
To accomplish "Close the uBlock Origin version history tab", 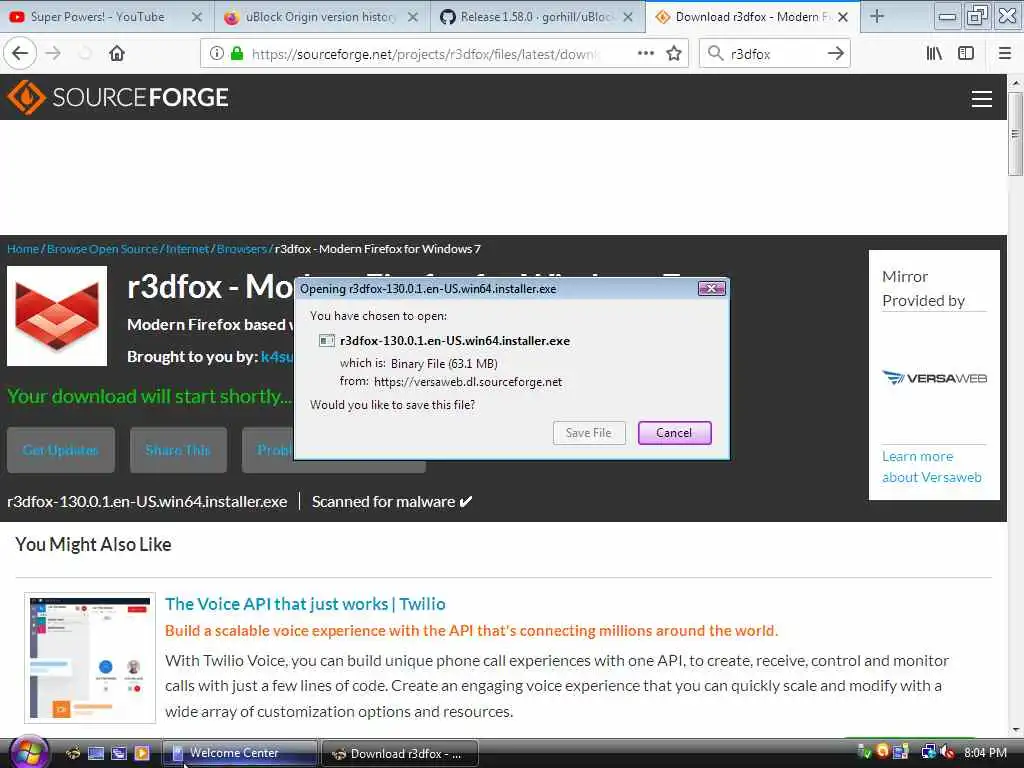I will [x=413, y=17].
